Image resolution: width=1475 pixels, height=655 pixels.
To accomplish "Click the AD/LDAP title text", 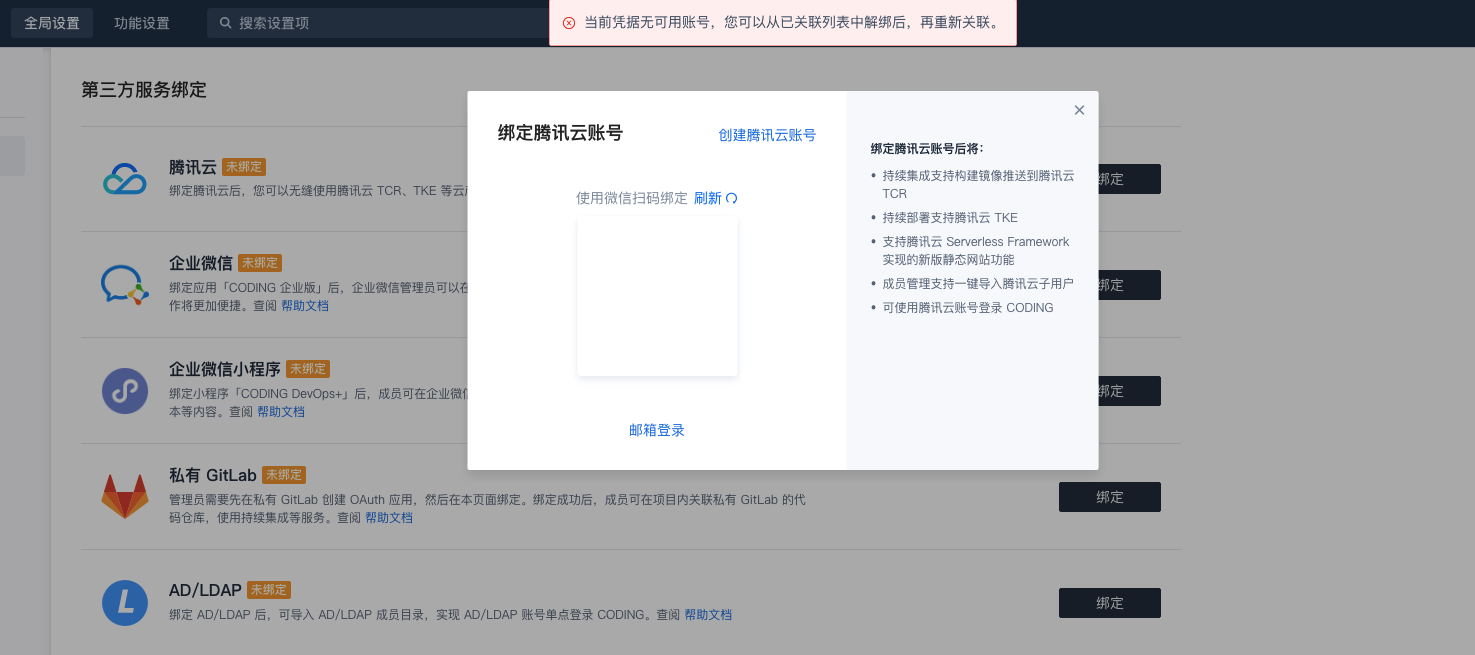I will [205, 591].
